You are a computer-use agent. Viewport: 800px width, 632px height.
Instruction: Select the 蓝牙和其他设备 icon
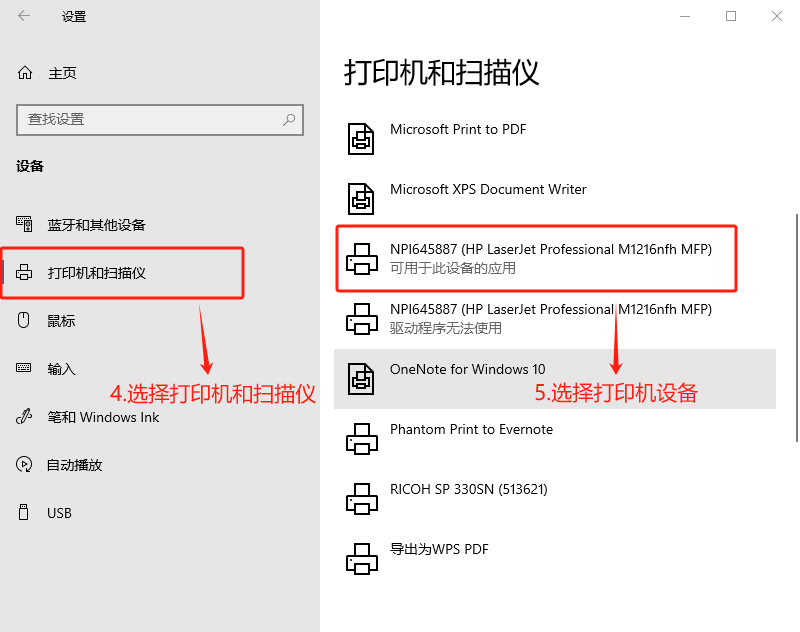24,224
